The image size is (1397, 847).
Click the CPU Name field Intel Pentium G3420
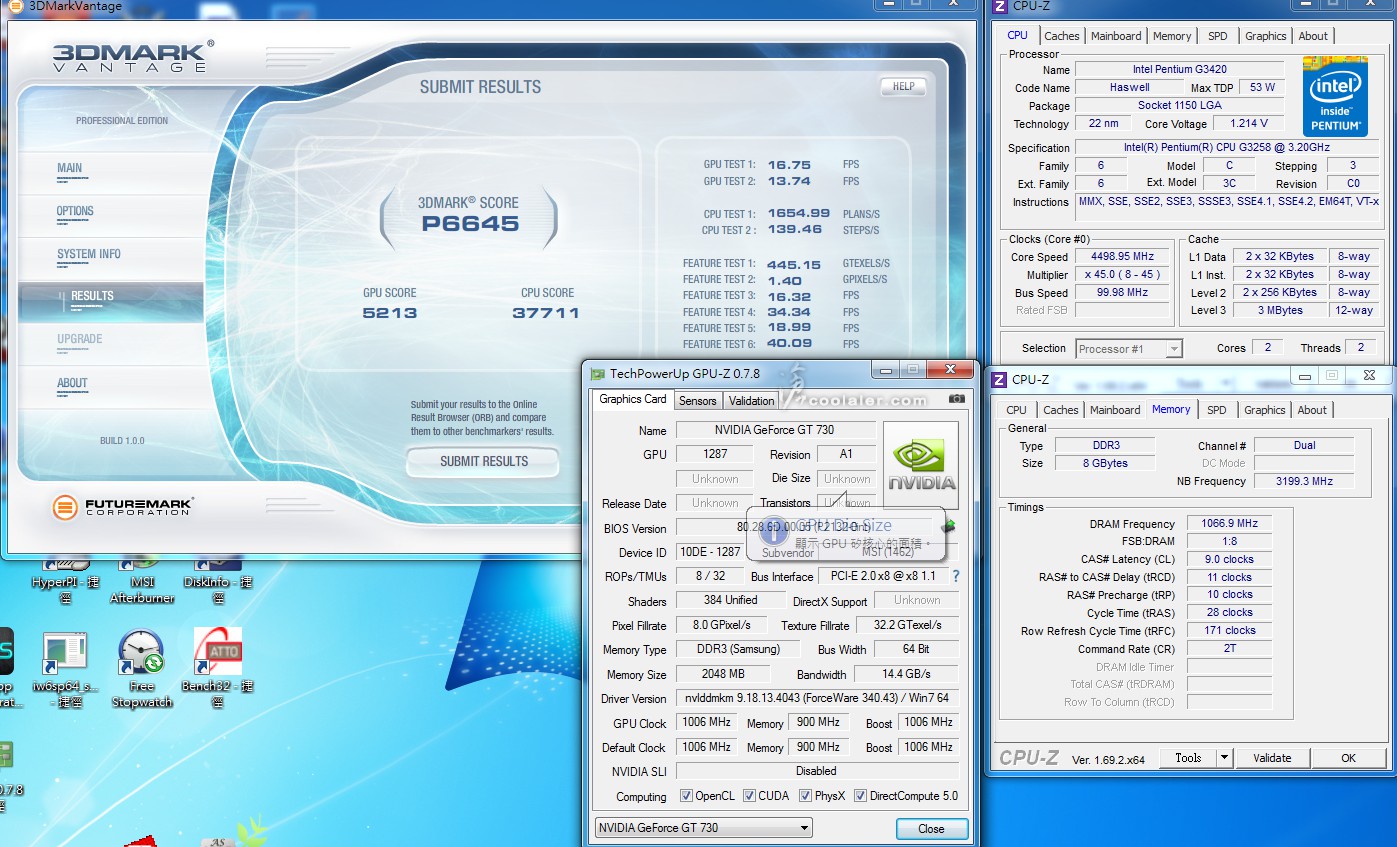[1180, 70]
